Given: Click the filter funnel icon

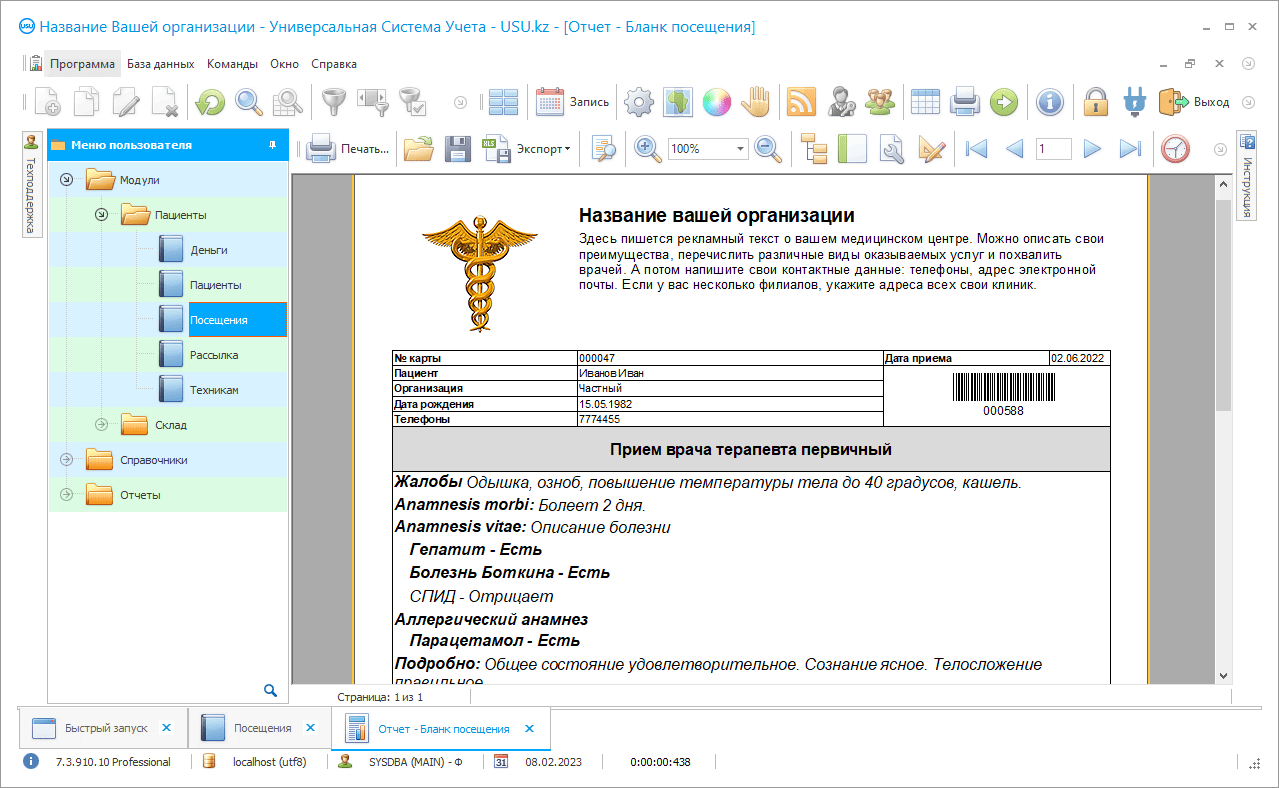Looking at the screenshot, I should coord(332,101).
